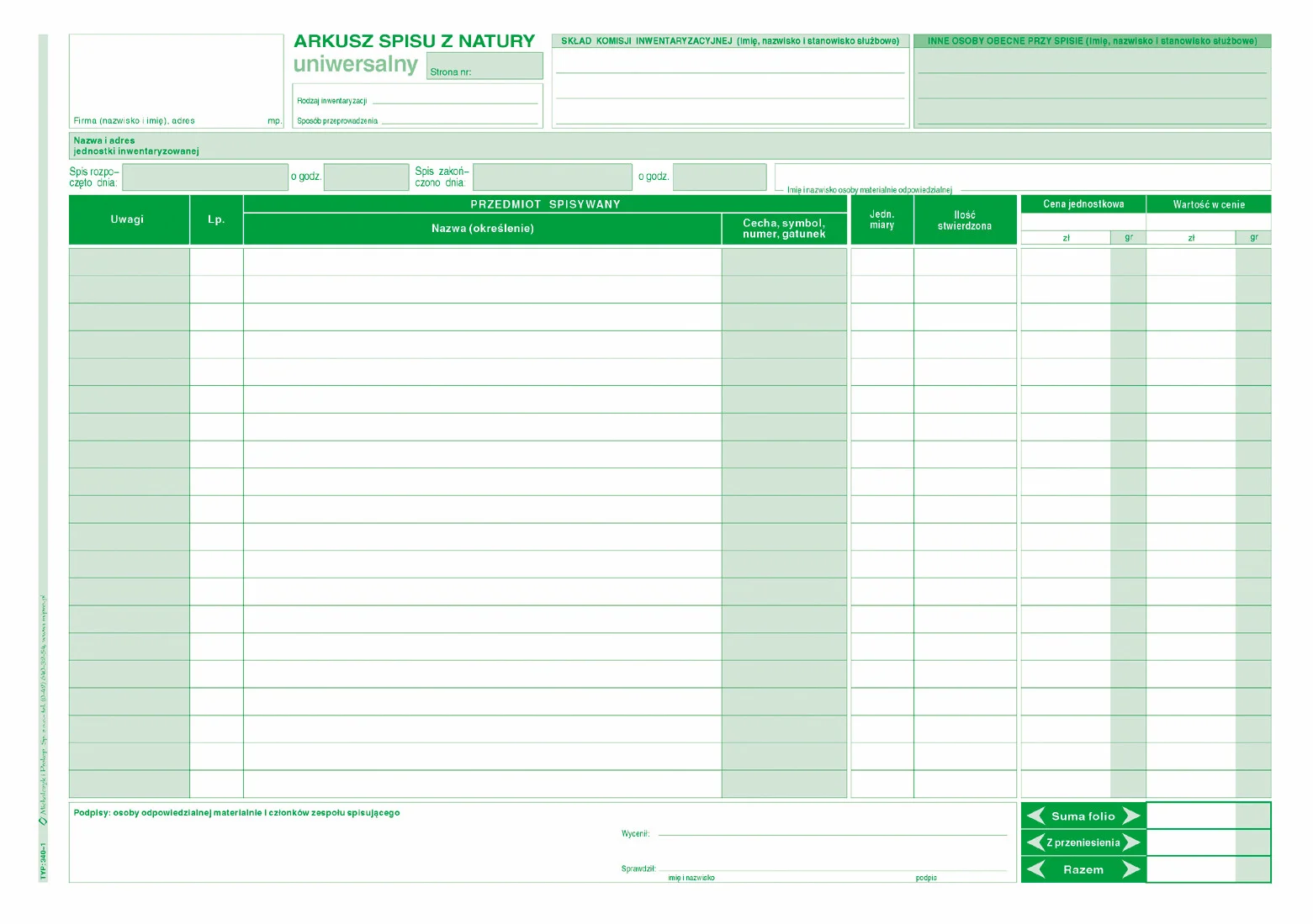Click the Cecha, symbol, numer, gatunek header
This screenshot has width=1313, height=924.
point(784,229)
